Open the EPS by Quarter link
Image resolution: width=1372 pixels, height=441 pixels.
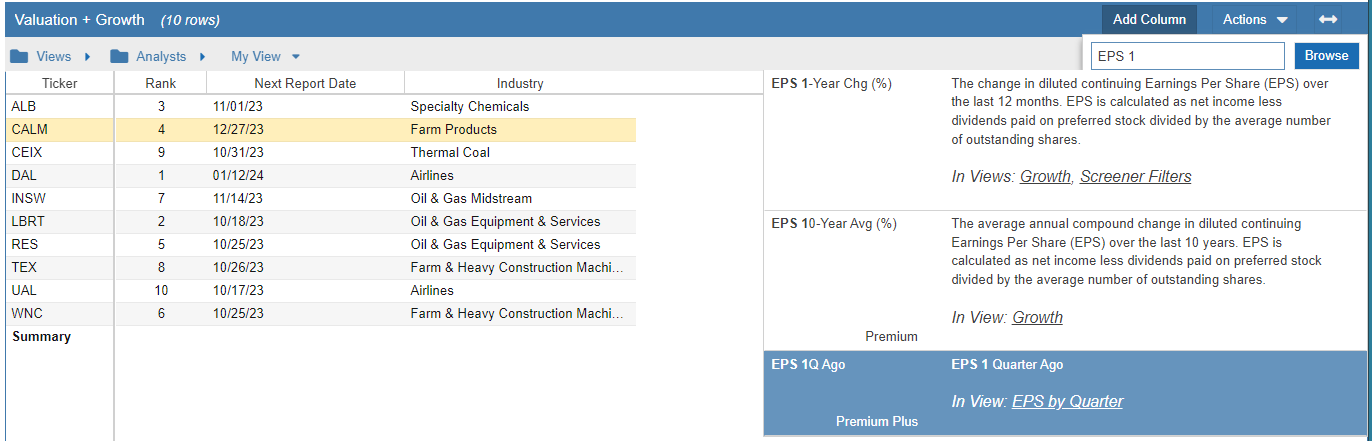[1067, 401]
